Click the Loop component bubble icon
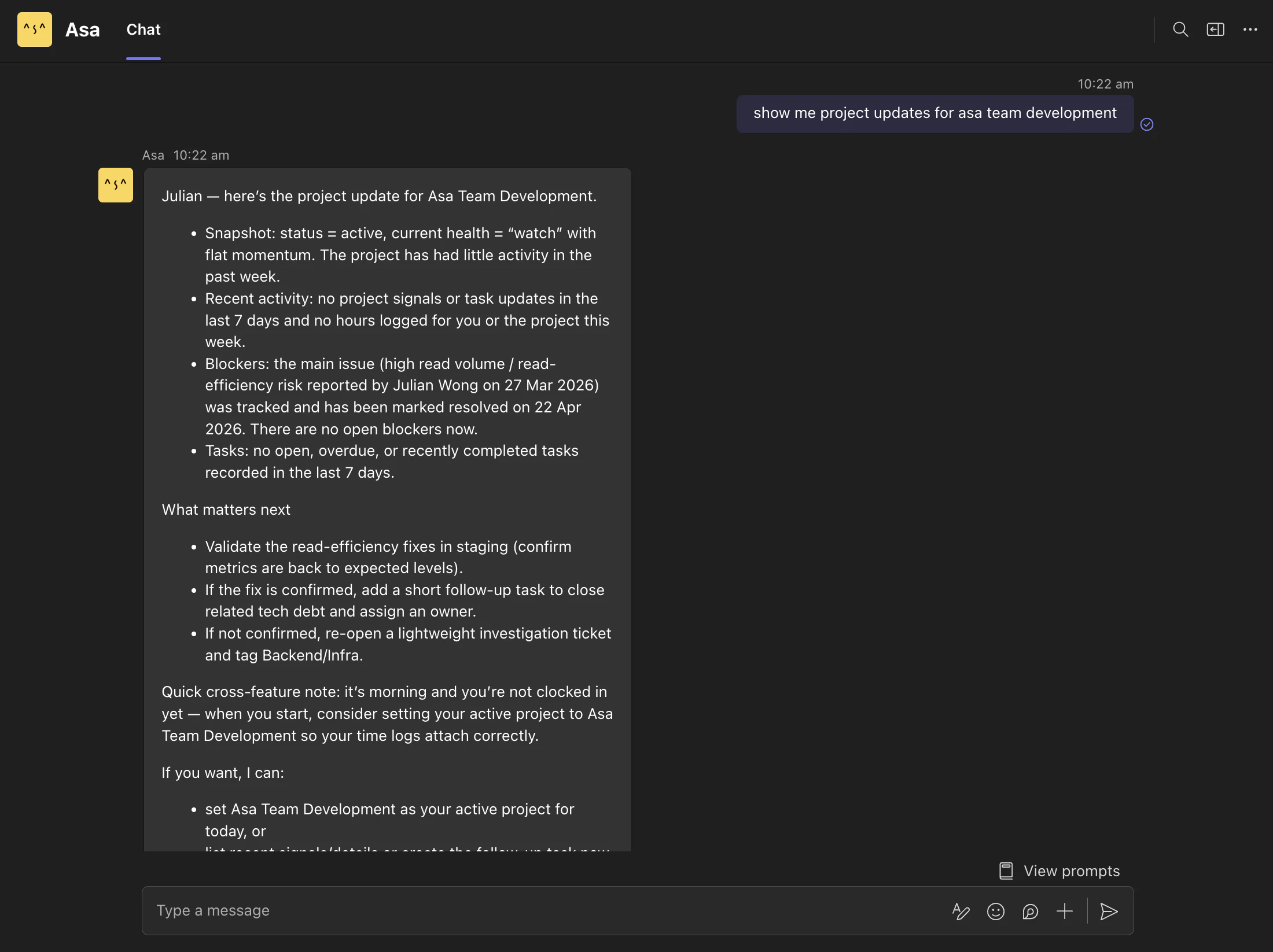Screen dimensions: 1273x952 tap(1030, 912)
